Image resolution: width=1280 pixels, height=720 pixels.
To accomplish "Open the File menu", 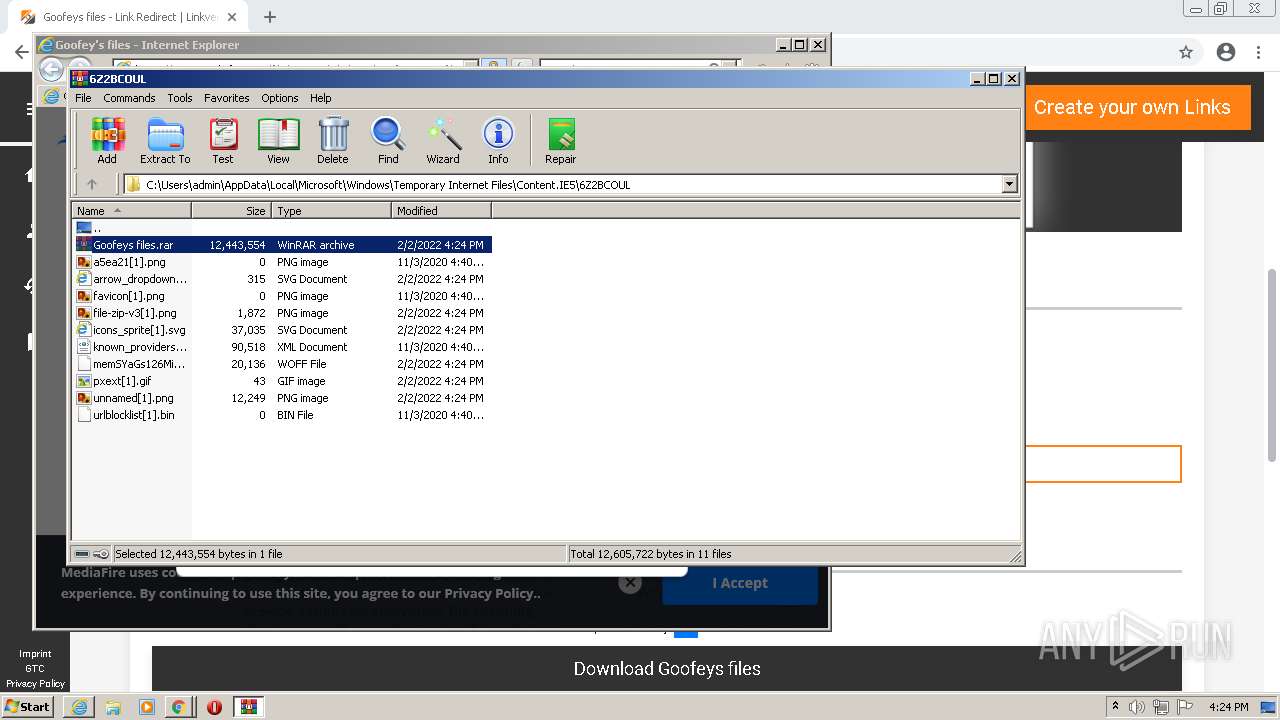I will point(83,98).
